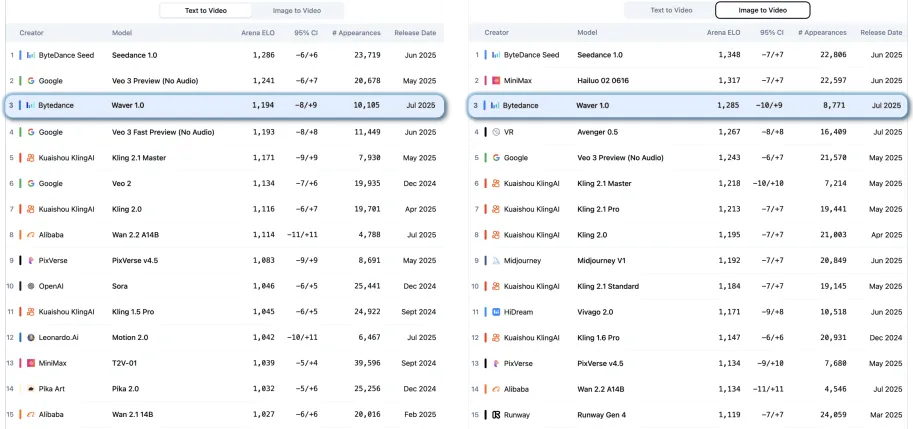Click Google logo beside Veo 3 Preview in left table
913x429 pixels.
[31, 81]
